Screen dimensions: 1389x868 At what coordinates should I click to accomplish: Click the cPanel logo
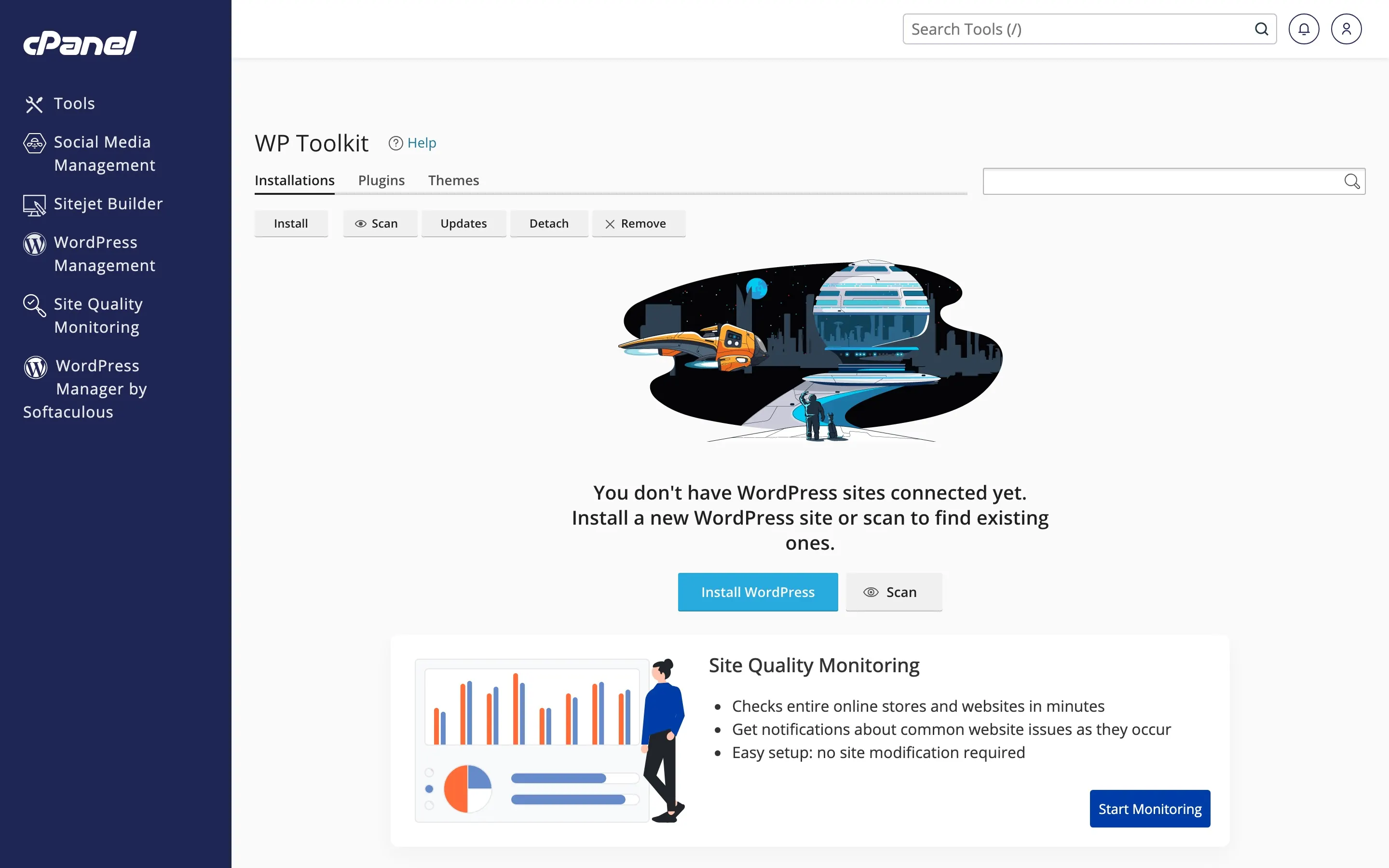coord(80,43)
